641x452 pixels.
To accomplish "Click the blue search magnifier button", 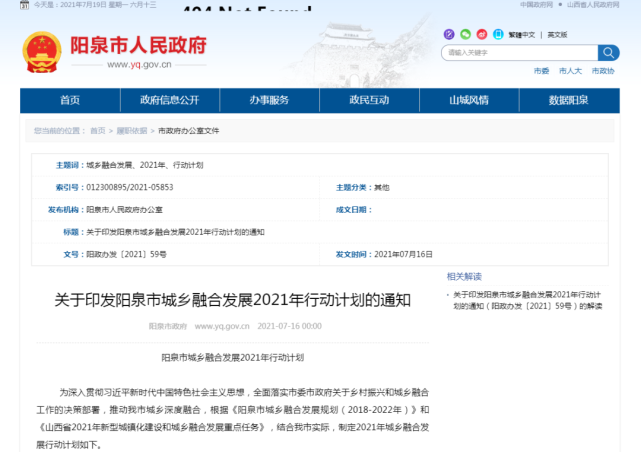I will coord(608,53).
